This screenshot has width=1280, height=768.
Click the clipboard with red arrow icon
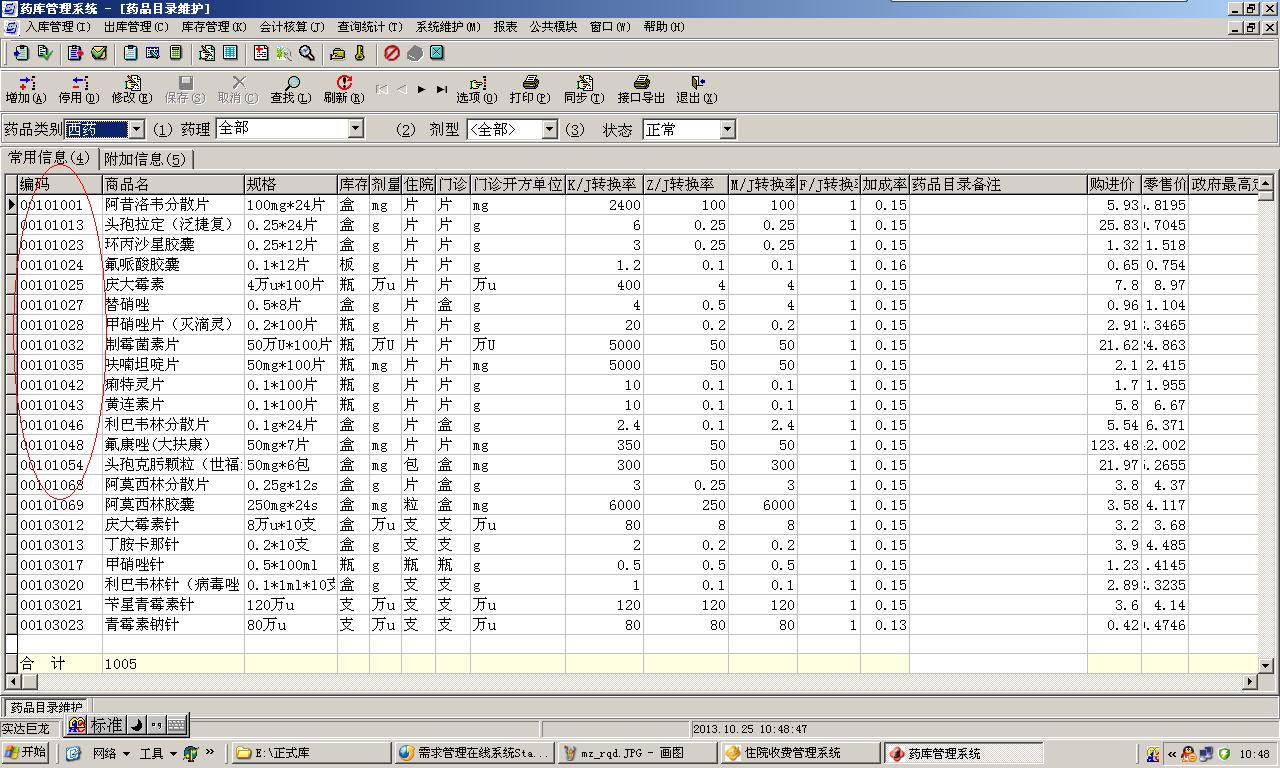75,53
